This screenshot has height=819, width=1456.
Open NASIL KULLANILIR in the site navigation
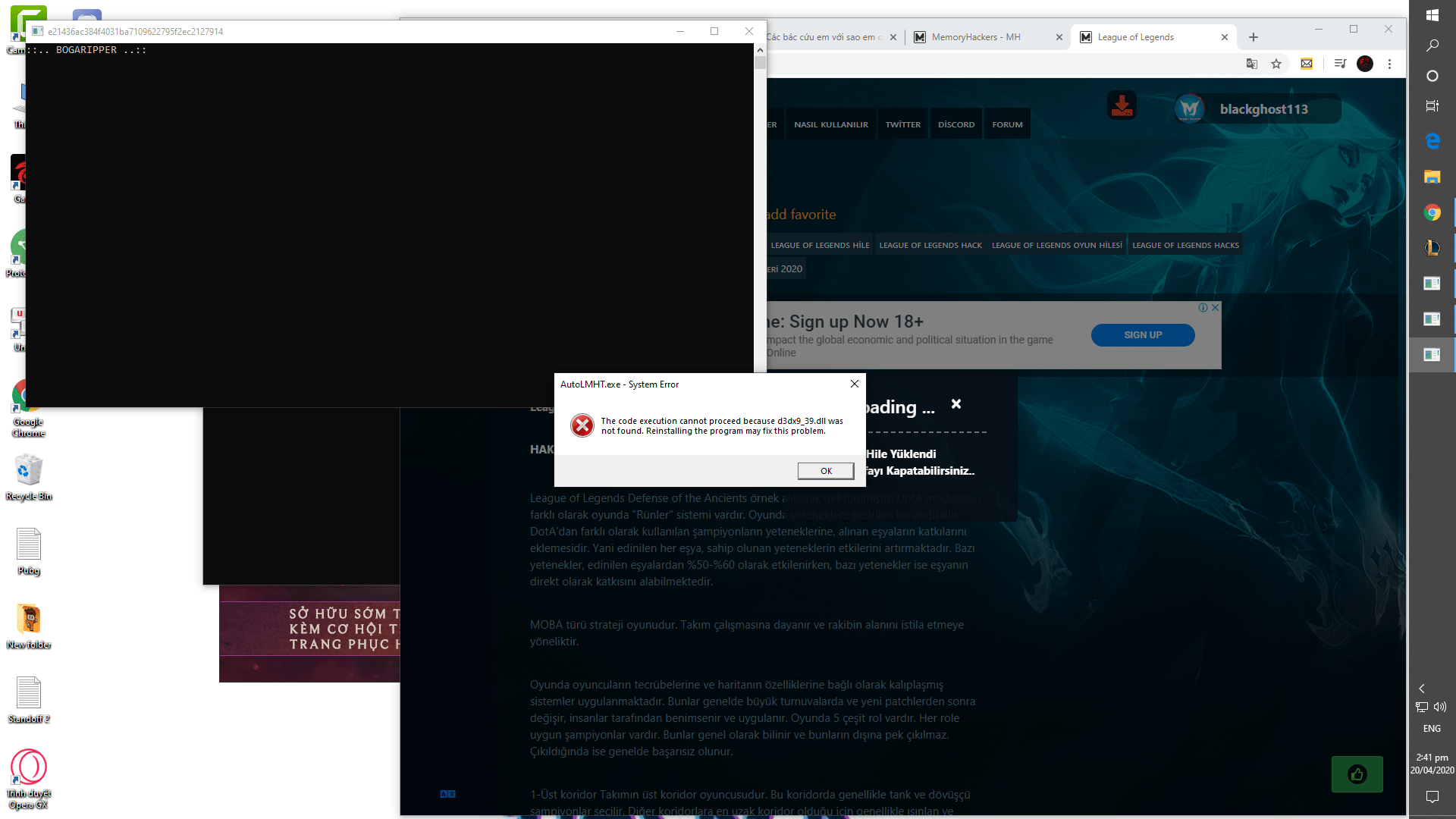tap(831, 124)
